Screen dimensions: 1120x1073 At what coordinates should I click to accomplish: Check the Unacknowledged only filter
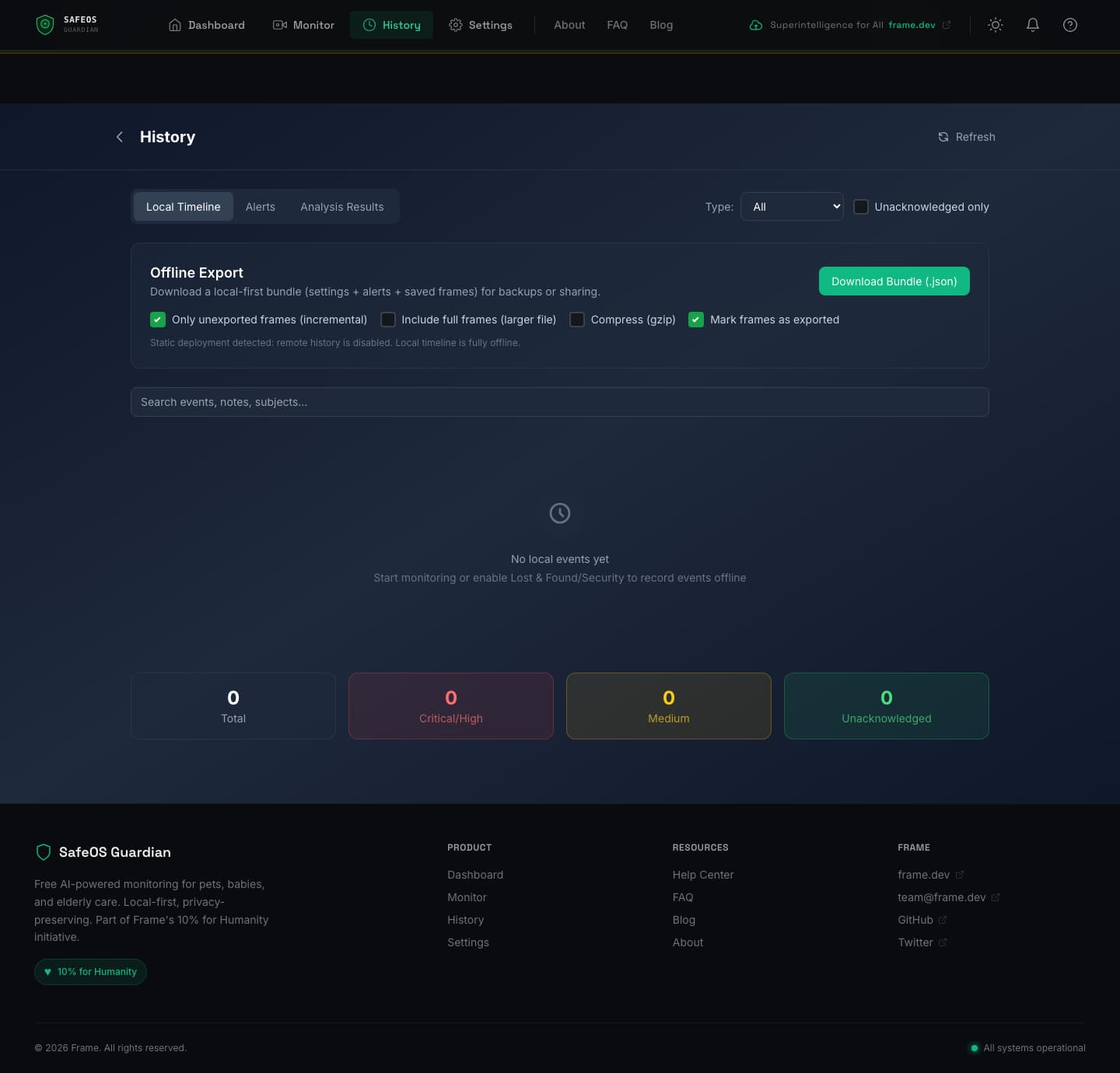[x=861, y=207]
